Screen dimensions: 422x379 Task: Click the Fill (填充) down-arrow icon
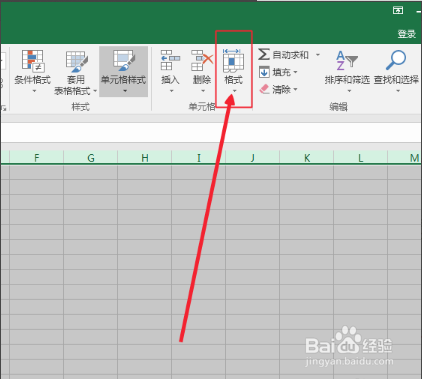264,72
